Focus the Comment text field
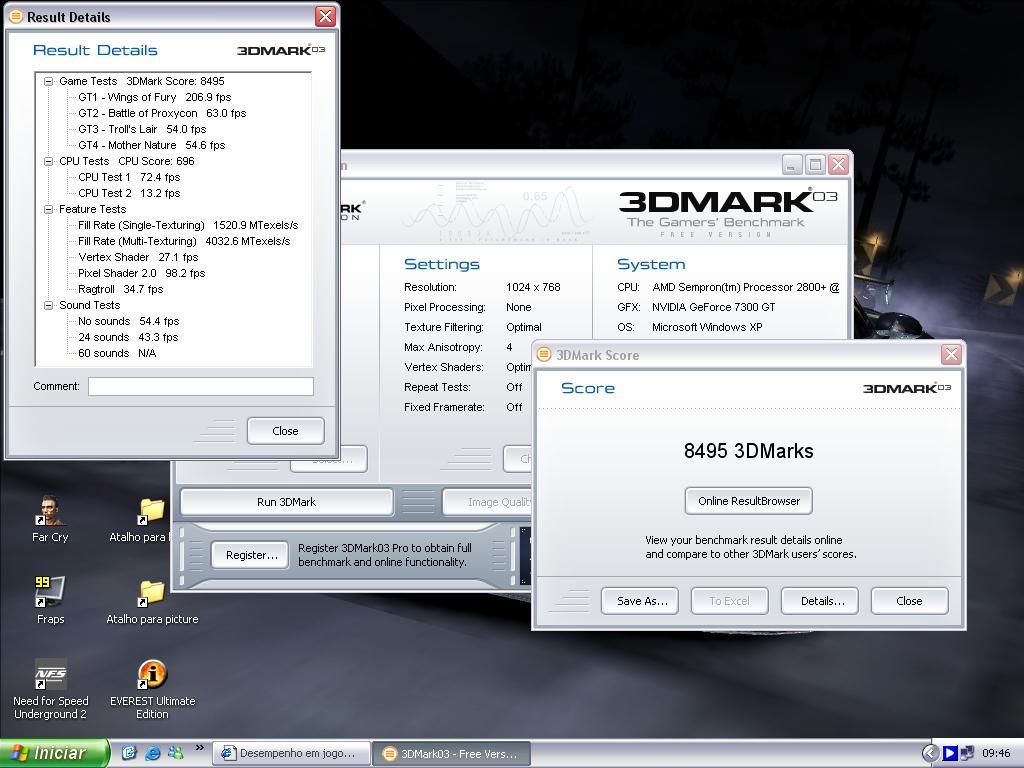1024x768 pixels. [x=200, y=387]
